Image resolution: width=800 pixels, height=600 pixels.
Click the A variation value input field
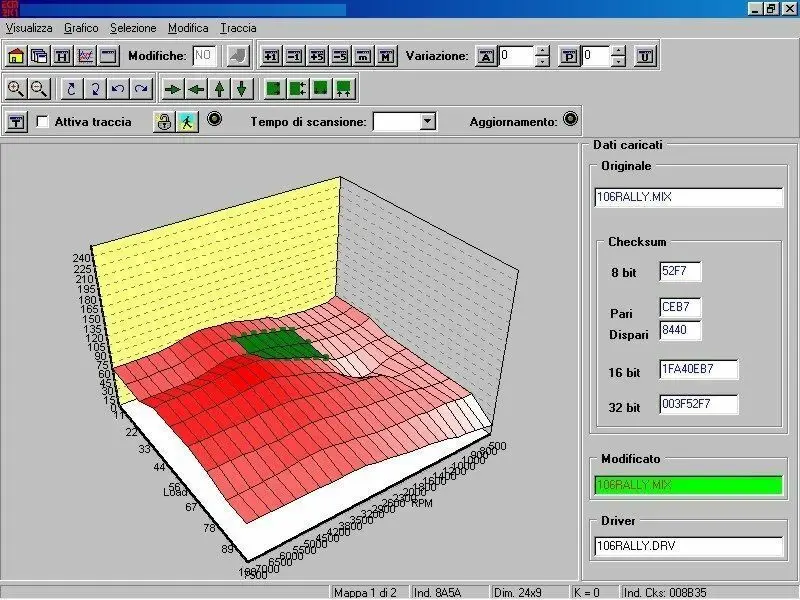(516, 56)
